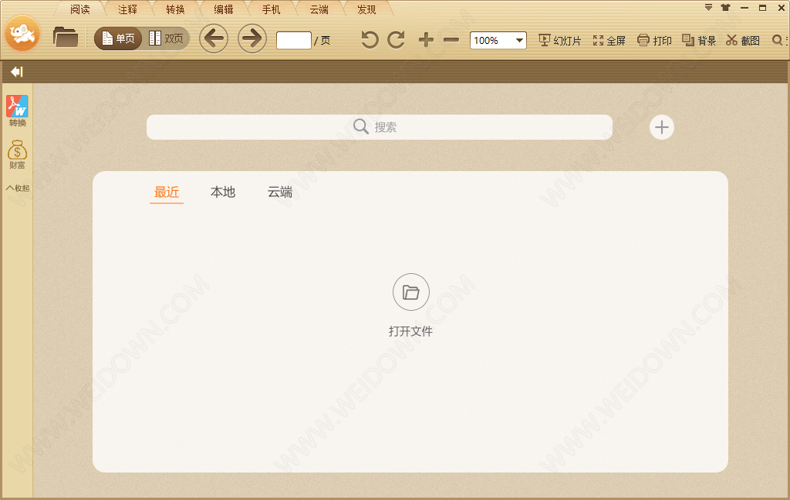Select the 本地 local files tab
This screenshot has height=500, width=790.
click(223, 192)
